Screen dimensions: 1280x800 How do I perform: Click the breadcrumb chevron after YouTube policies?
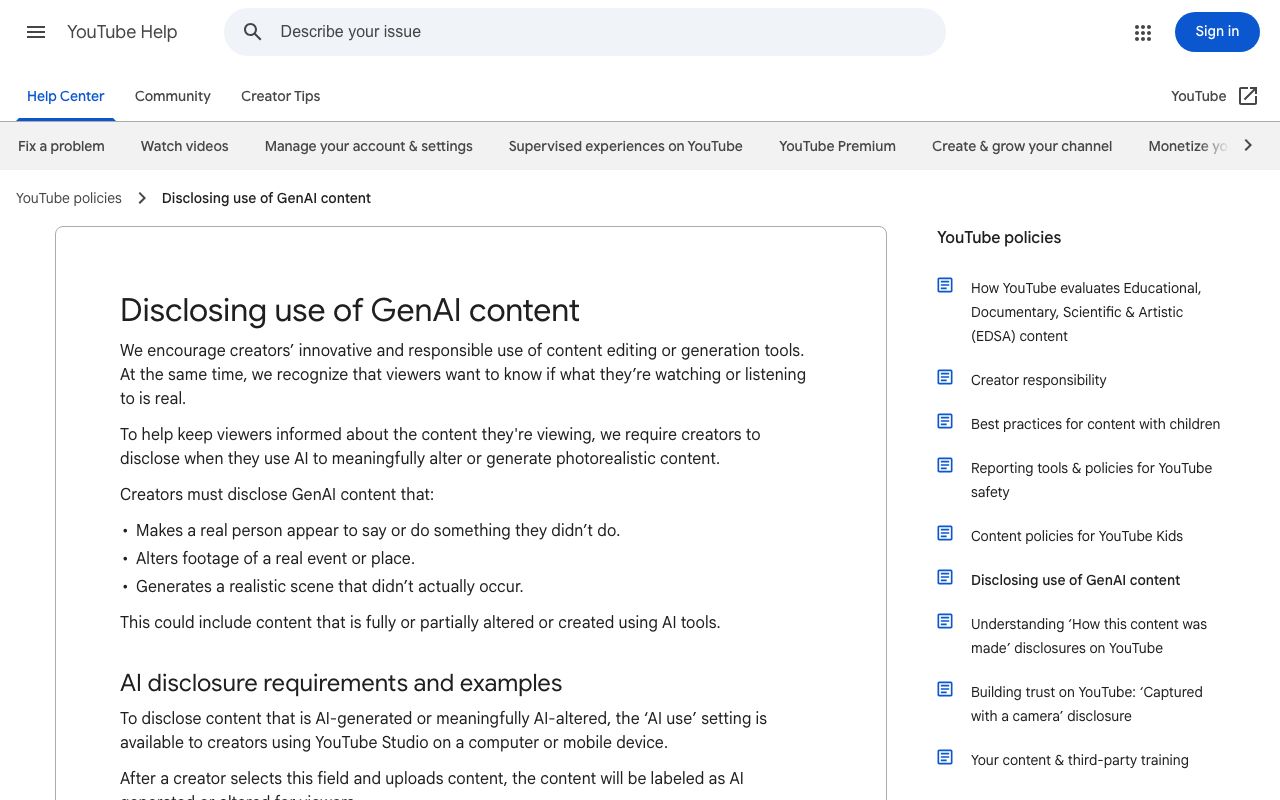(x=142, y=198)
